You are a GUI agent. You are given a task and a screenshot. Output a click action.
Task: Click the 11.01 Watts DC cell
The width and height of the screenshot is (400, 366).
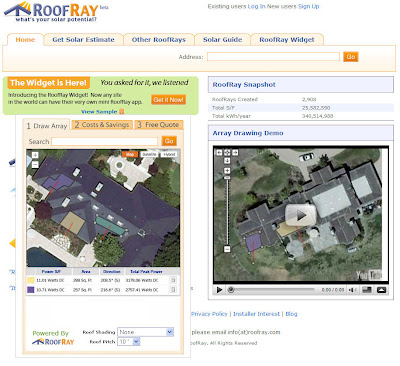click(x=50, y=280)
